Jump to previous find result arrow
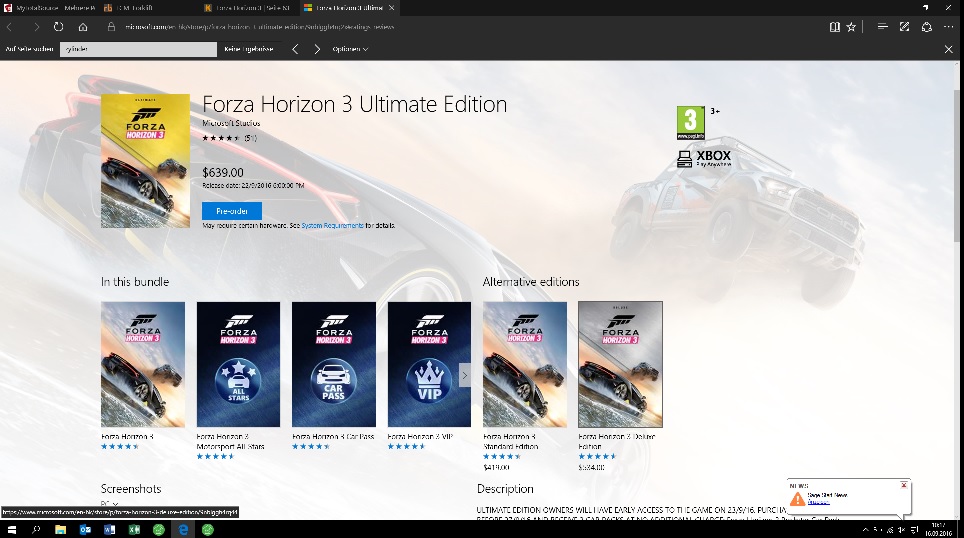The image size is (964, 538). click(x=295, y=49)
